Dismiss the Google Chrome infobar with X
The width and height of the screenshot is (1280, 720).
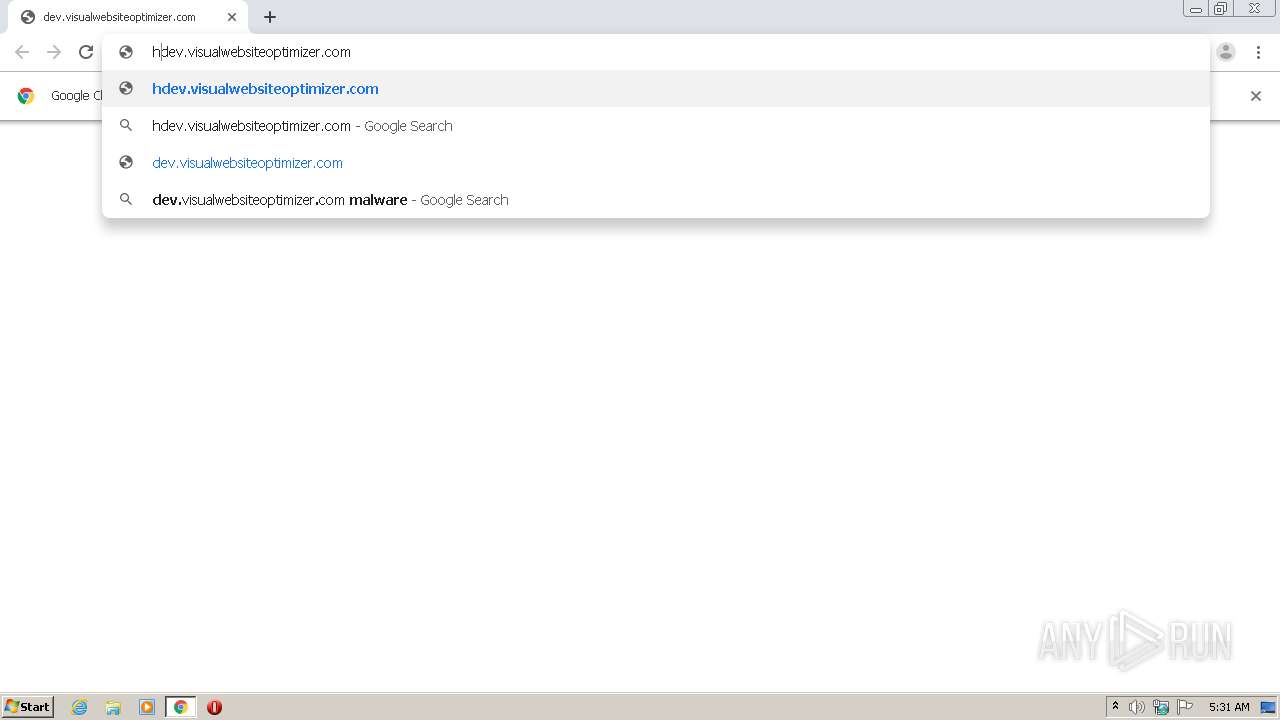pyautogui.click(x=1256, y=96)
